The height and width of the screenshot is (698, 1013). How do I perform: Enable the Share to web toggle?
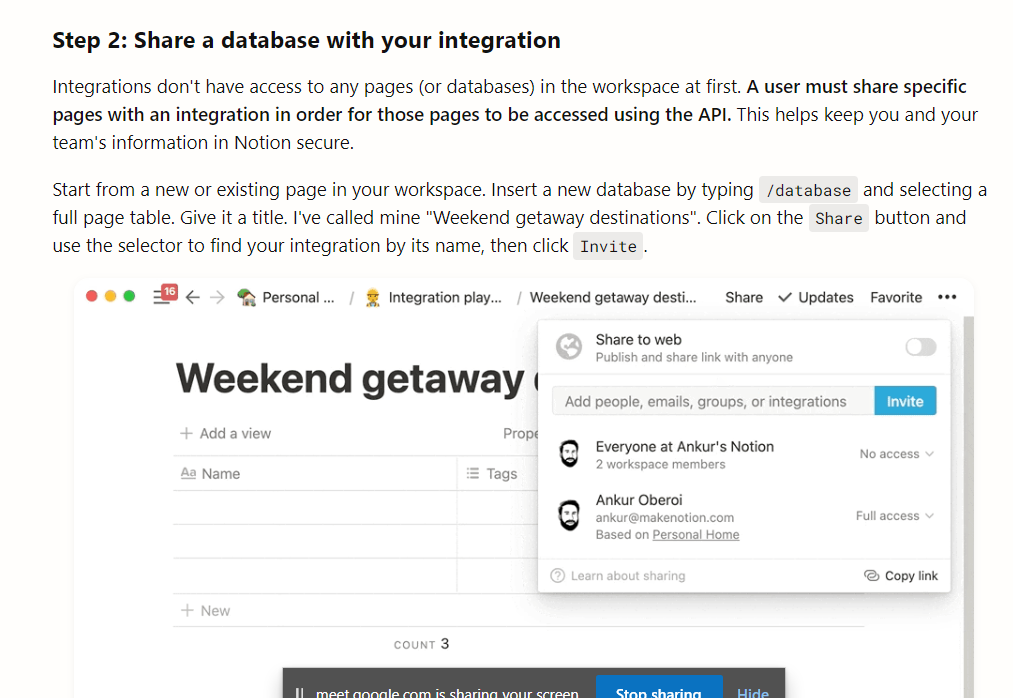pos(921,347)
